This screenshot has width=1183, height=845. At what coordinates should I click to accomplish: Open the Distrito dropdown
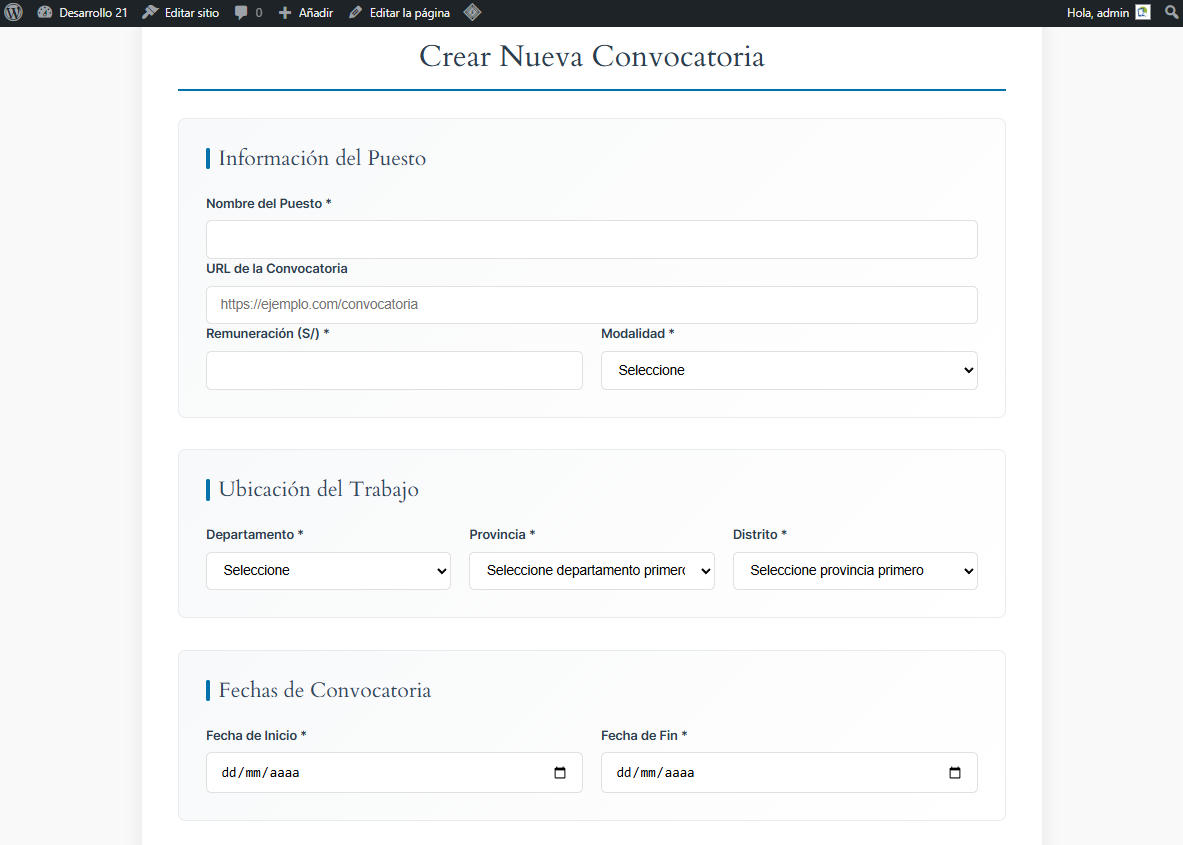click(x=855, y=571)
